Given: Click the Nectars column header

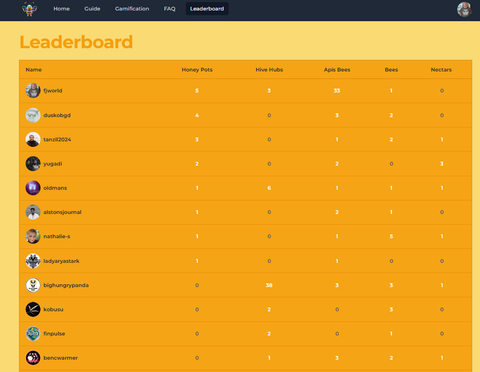Looking at the screenshot, I should 441,70.
